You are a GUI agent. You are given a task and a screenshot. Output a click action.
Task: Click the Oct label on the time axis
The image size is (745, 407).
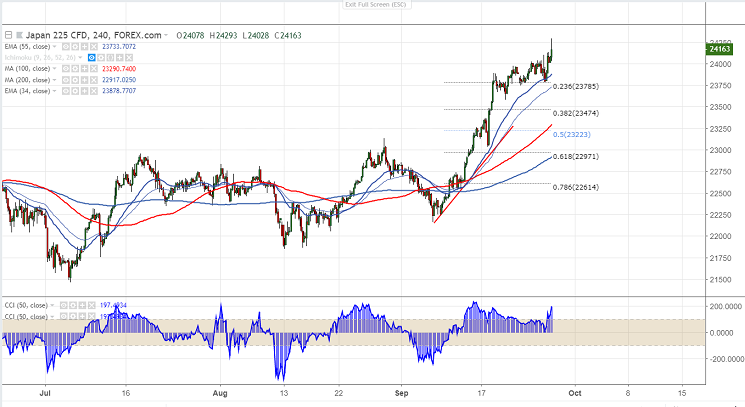tap(575, 393)
